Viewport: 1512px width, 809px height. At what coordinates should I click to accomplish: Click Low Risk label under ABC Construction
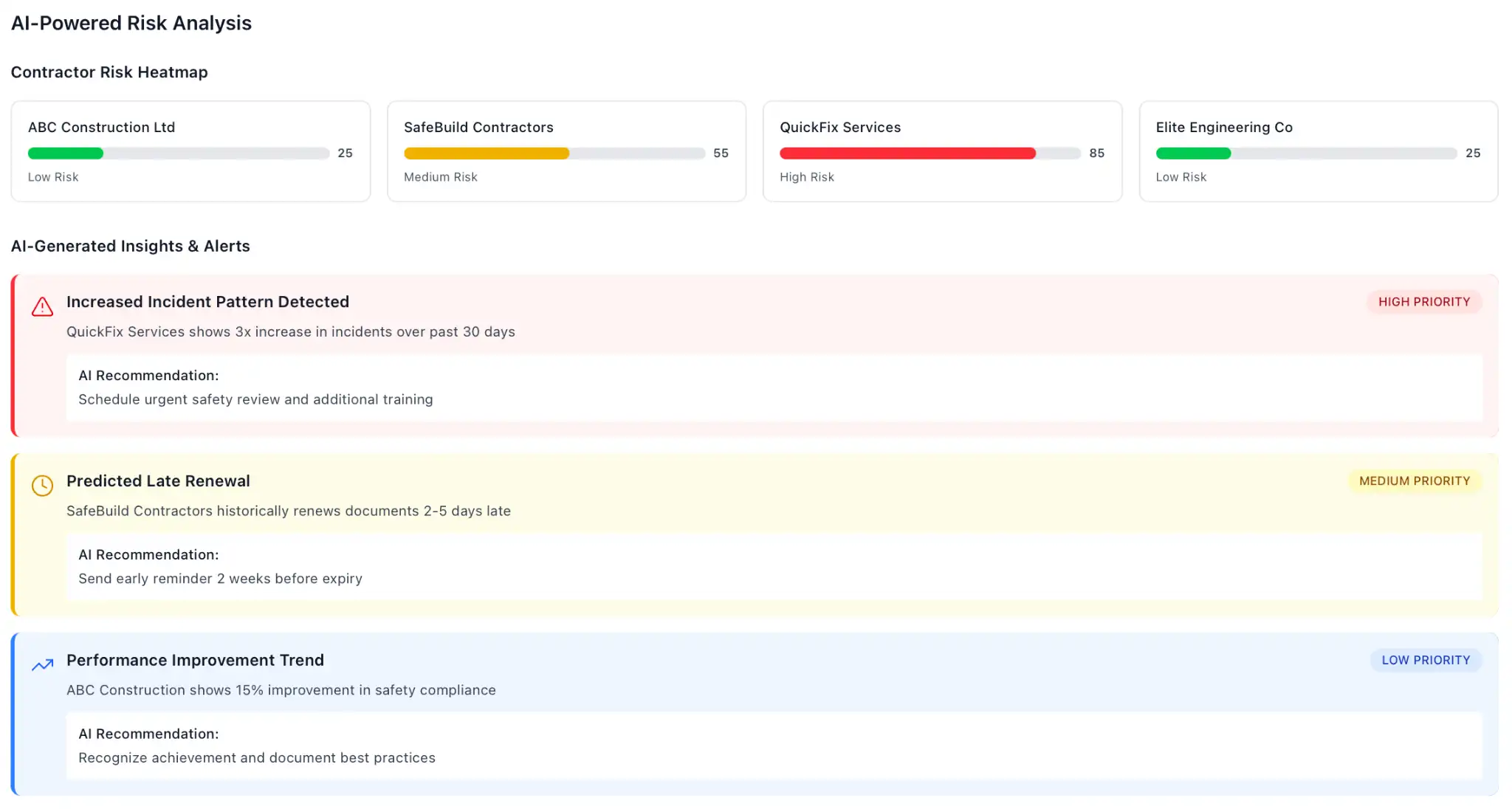tap(53, 177)
